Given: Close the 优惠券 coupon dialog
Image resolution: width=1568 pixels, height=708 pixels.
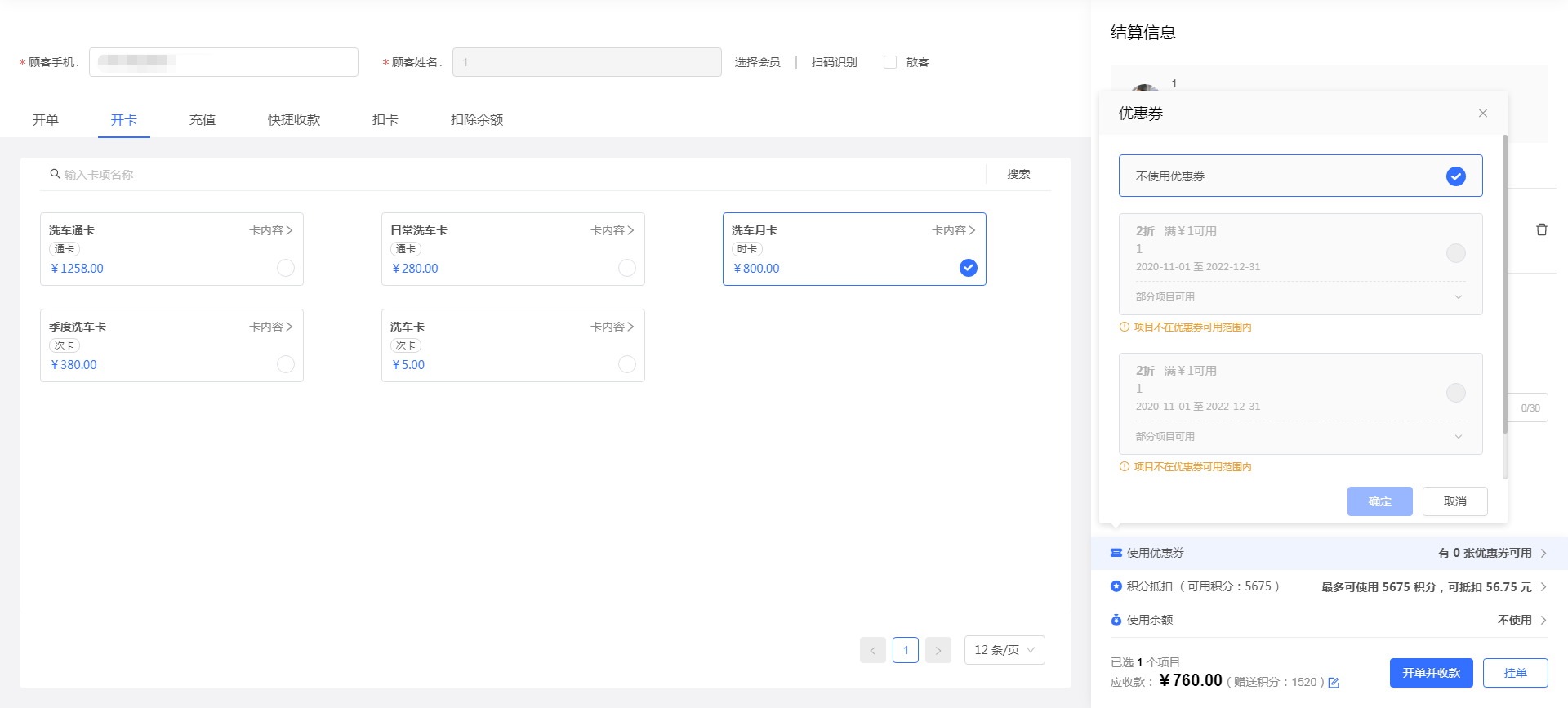Looking at the screenshot, I should (1483, 114).
